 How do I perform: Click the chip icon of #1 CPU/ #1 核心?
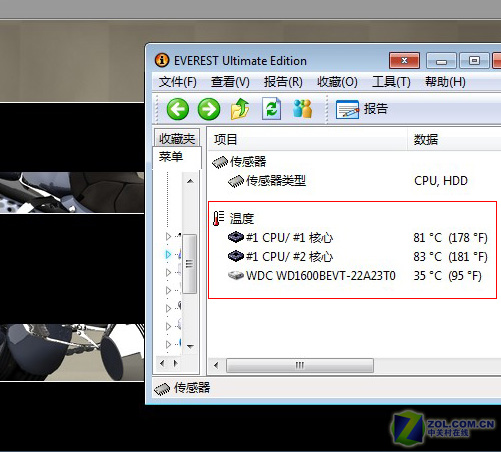coord(236,237)
